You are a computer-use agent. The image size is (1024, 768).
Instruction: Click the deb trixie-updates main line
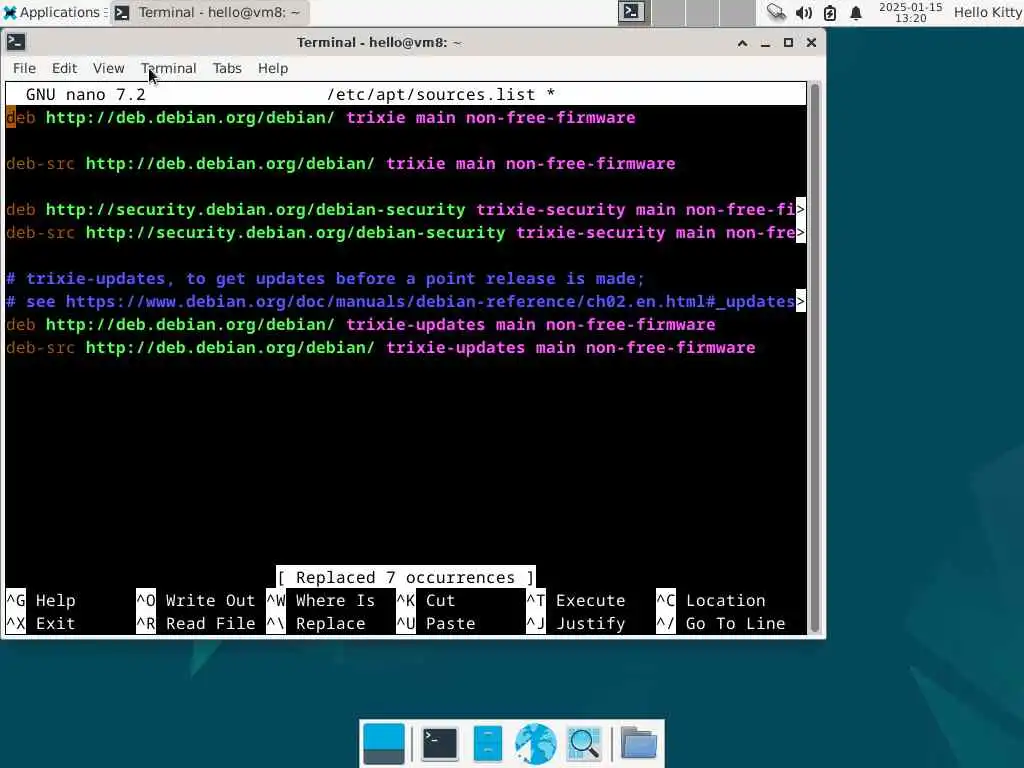point(360,325)
